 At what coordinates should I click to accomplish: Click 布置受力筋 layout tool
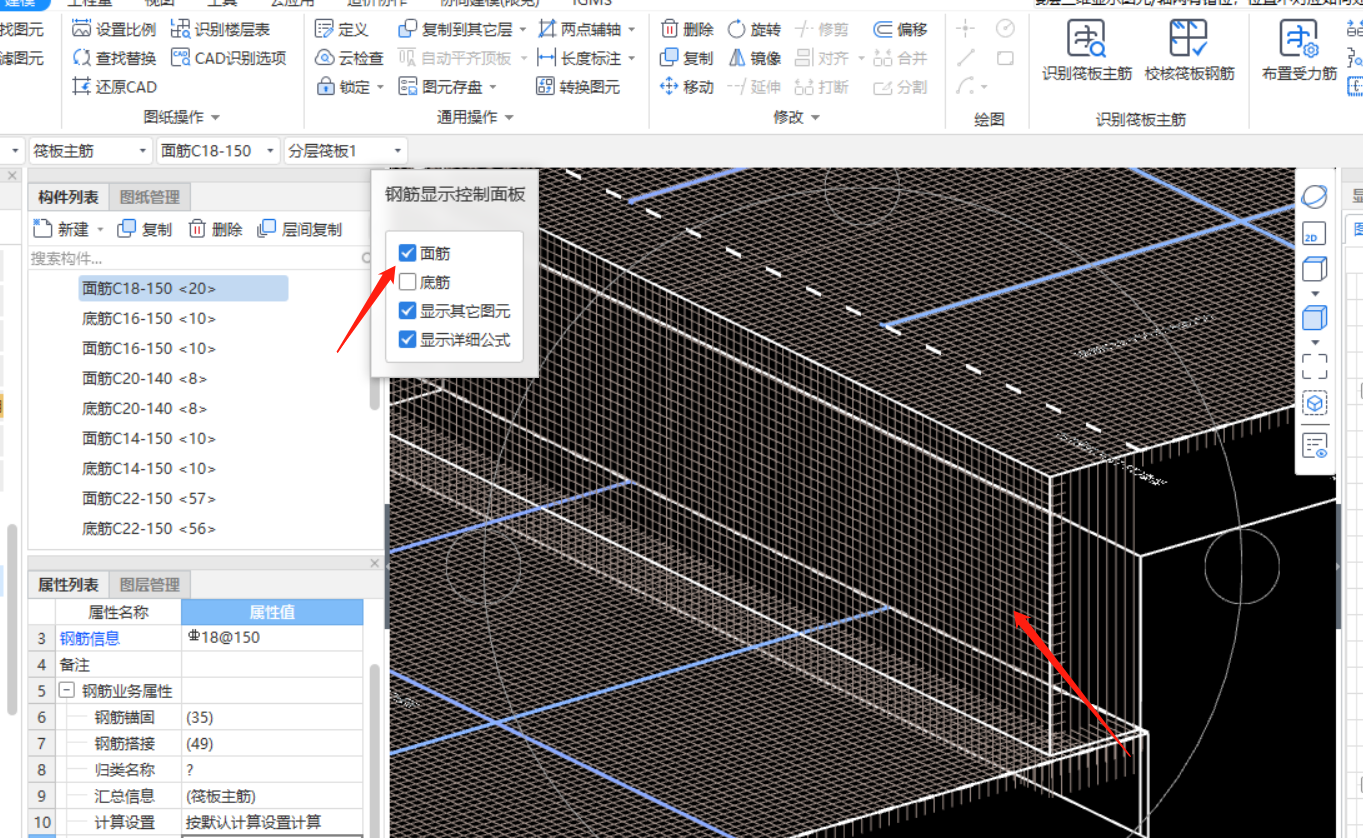1299,50
